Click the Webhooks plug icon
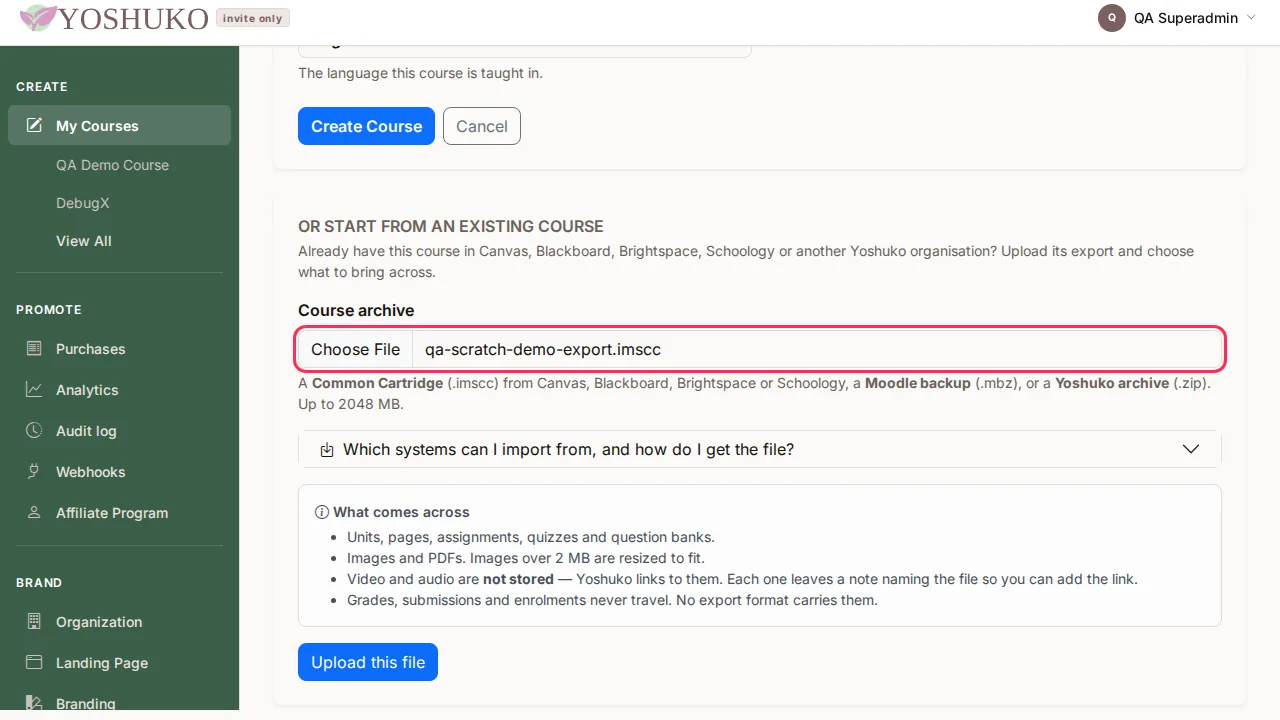 point(34,471)
